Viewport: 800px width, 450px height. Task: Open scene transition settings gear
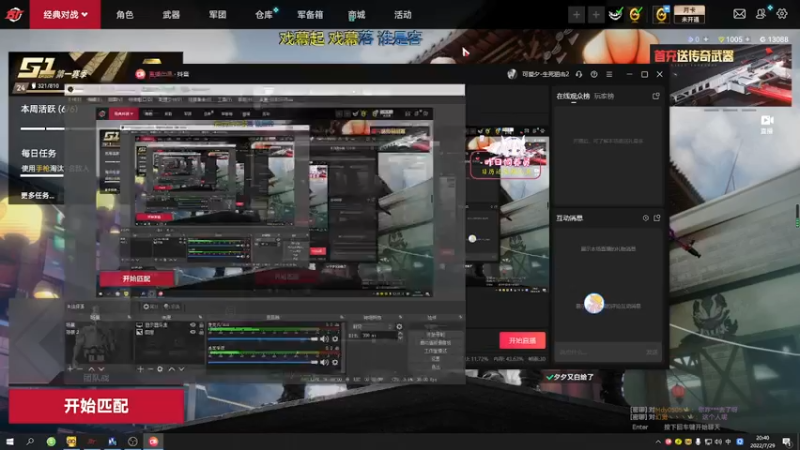tap(399, 327)
